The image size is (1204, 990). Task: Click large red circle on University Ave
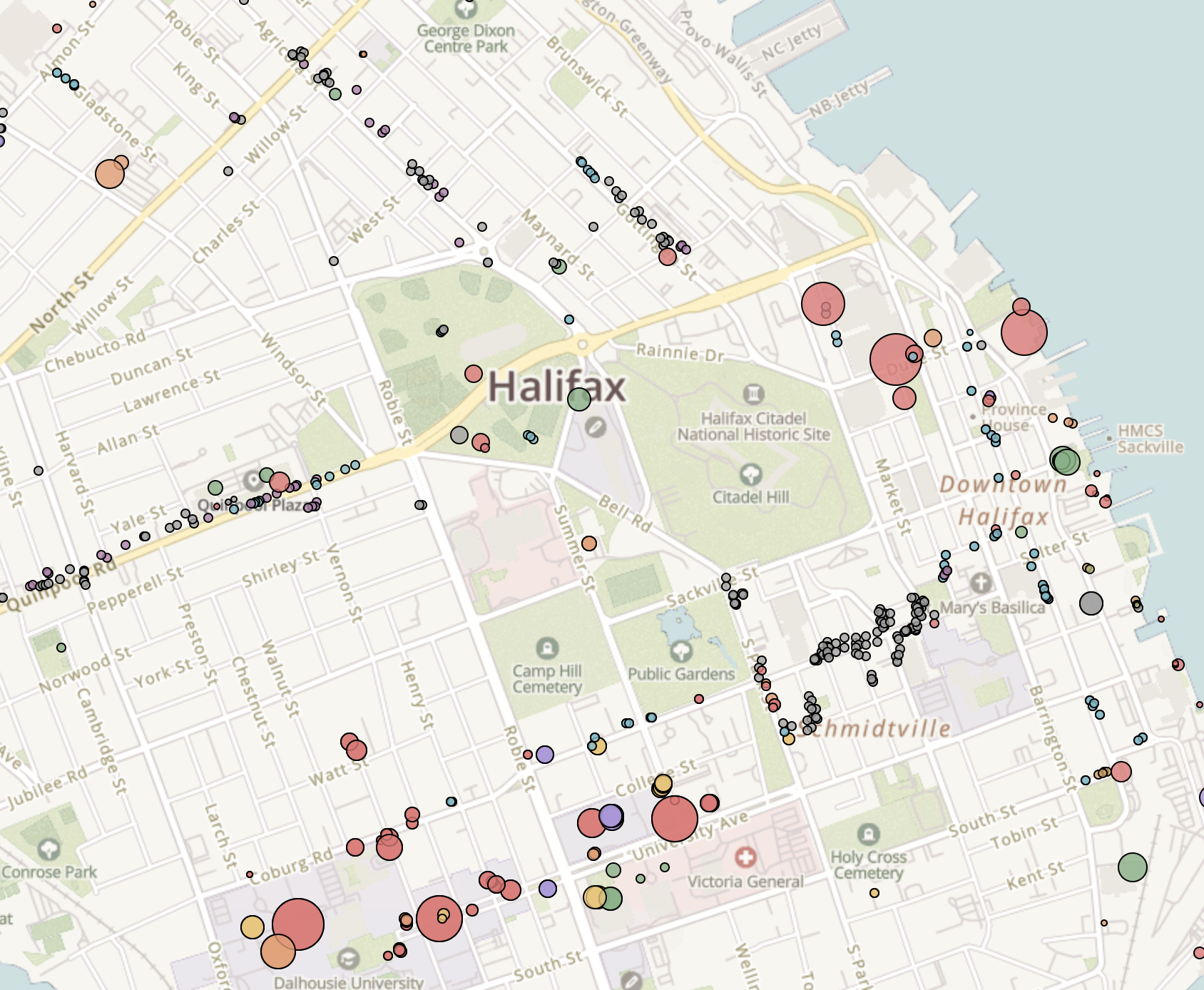tap(674, 819)
